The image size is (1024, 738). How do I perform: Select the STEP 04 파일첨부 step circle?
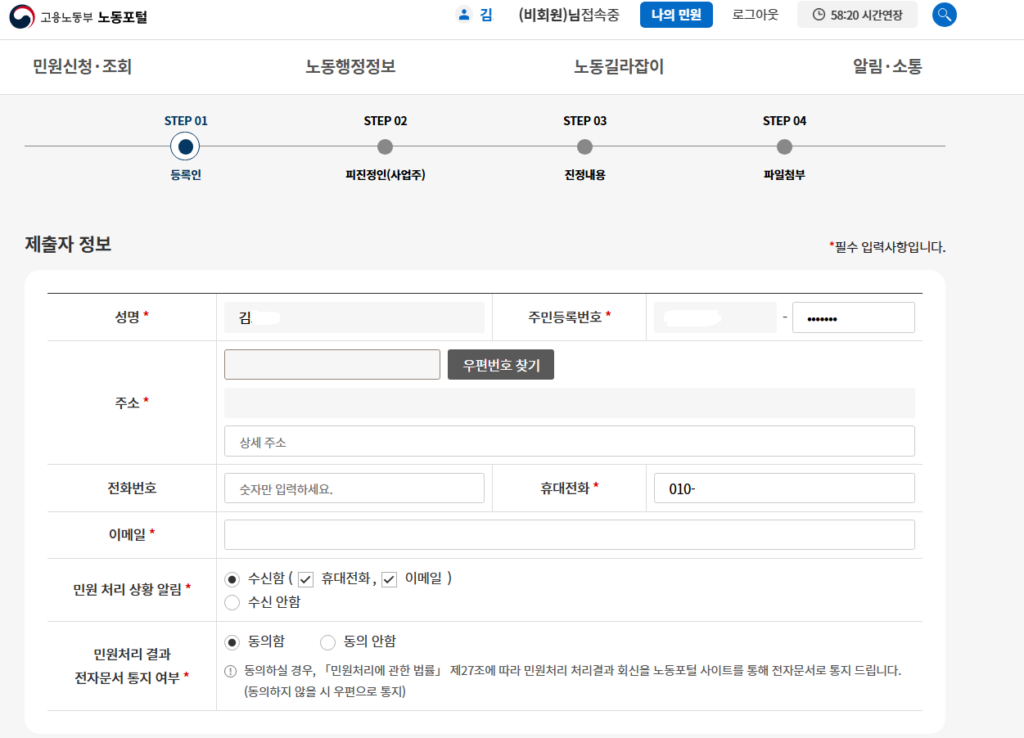[784, 145]
